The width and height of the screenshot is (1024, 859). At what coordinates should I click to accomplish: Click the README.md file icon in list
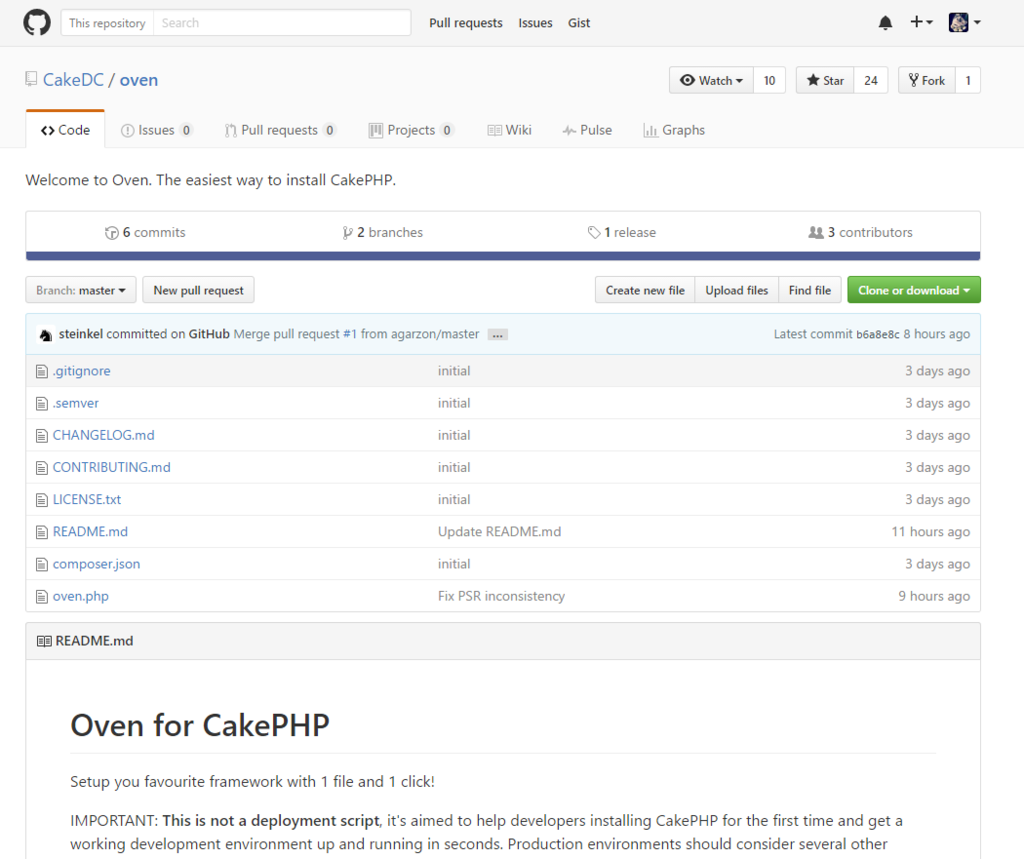(x=42, y=532)
